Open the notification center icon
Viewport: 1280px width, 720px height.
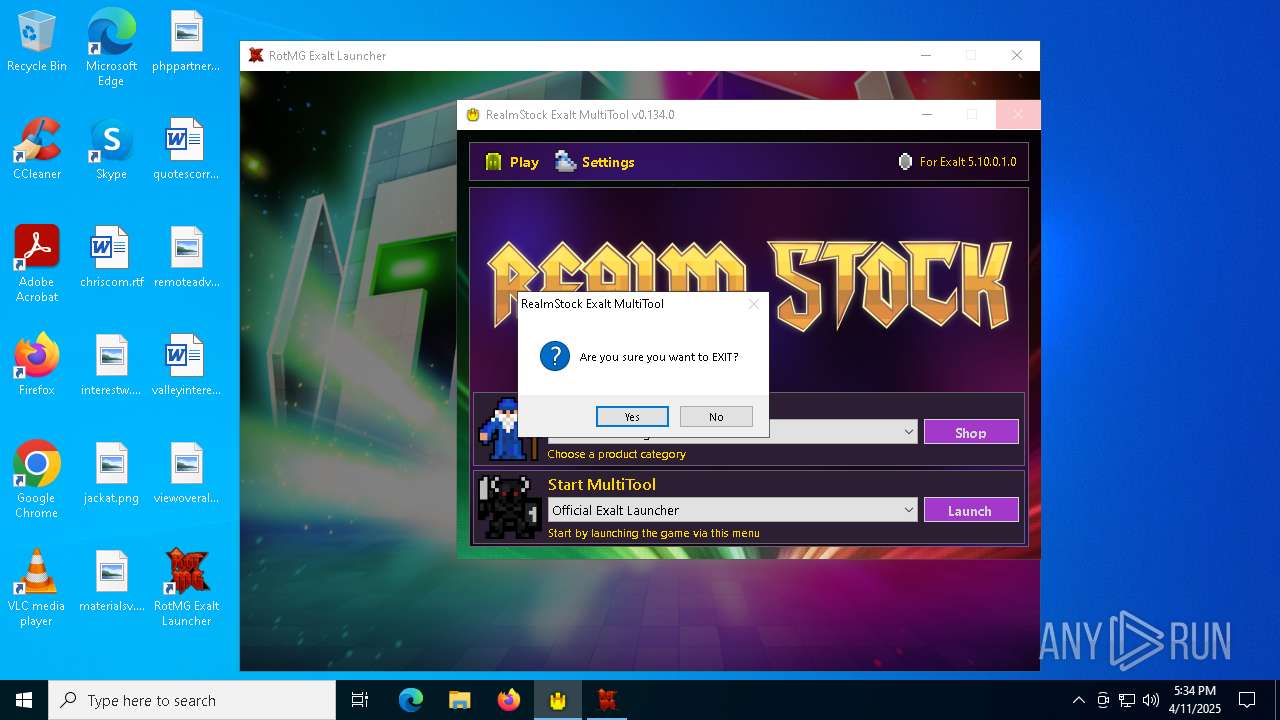(x=1247, y=700)
